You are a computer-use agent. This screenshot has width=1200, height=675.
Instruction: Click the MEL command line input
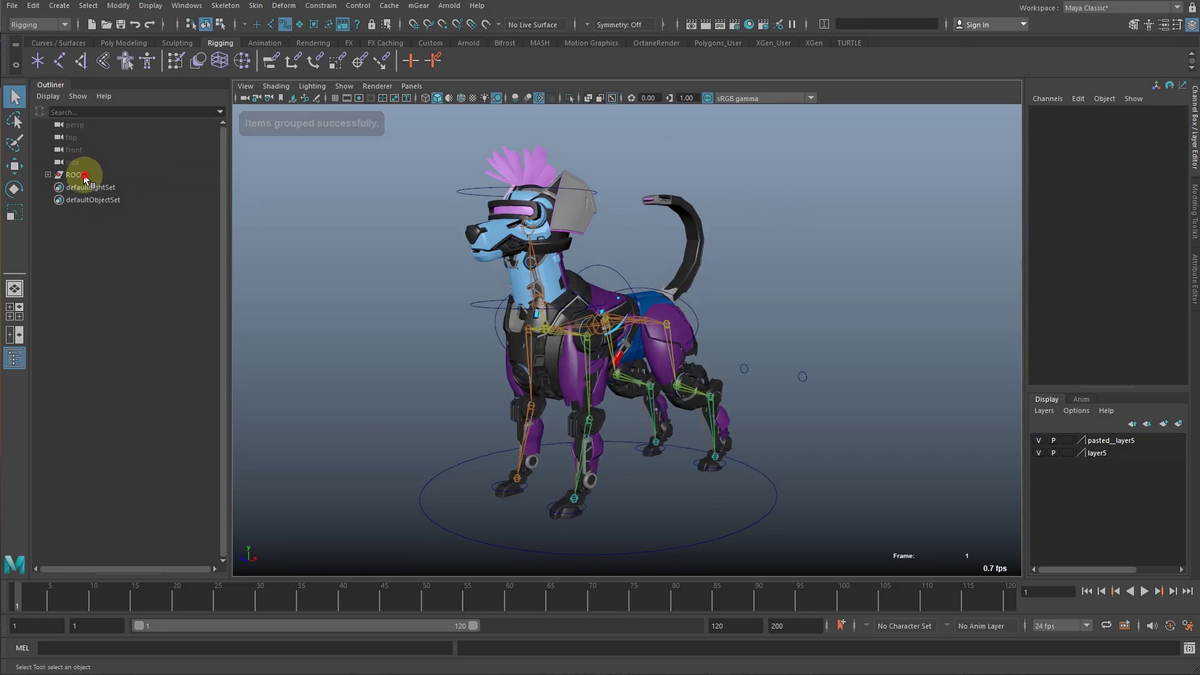(244, 648)
